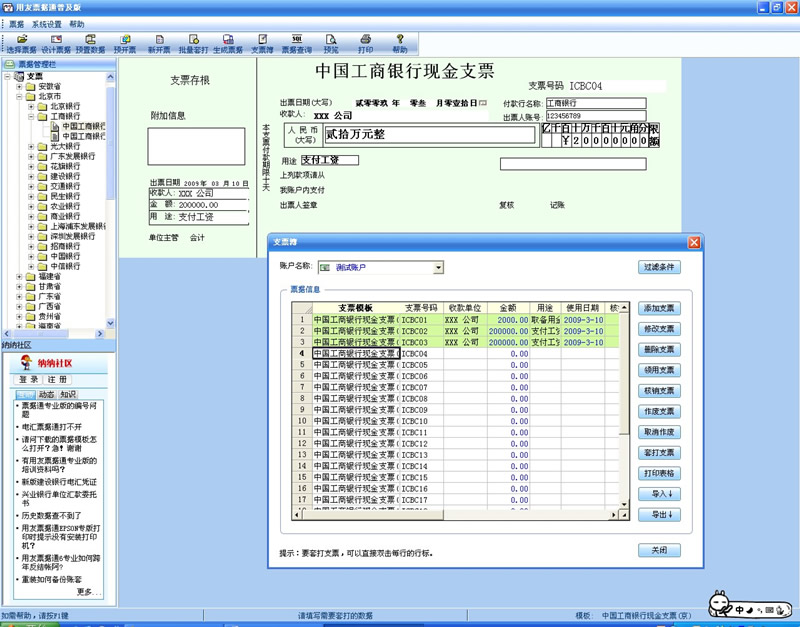Click the 用途 field containing 支付工资

(x=330, y=160)
